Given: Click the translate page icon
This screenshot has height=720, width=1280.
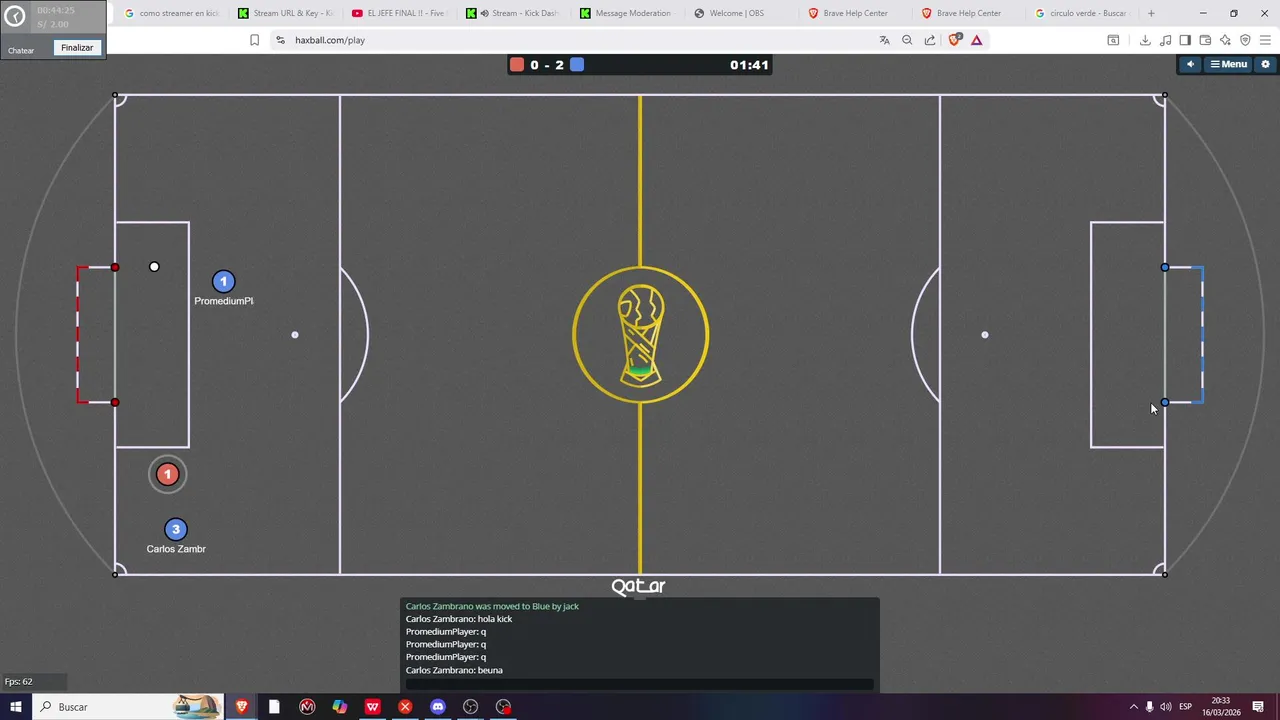Looking at the screenshot, I should (884, 40).
